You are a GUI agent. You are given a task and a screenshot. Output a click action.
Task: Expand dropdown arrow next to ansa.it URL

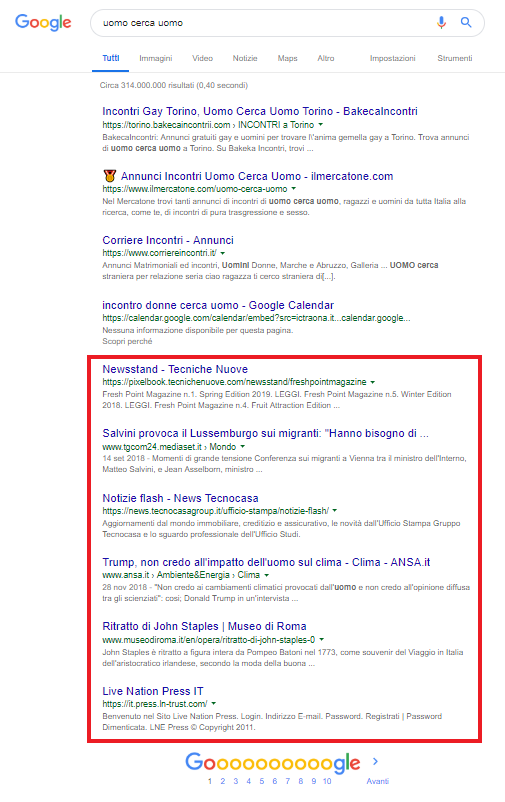click(267, 575)
